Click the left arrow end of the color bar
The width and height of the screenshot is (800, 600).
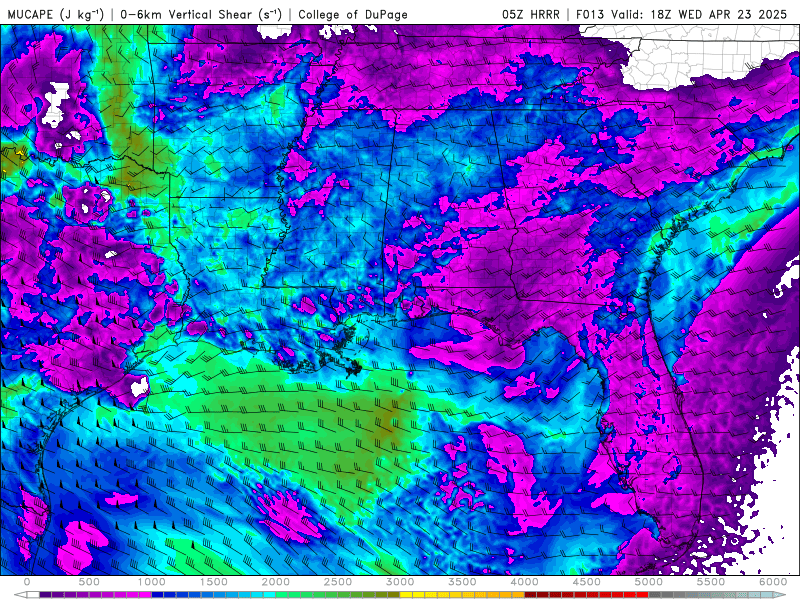20,595
